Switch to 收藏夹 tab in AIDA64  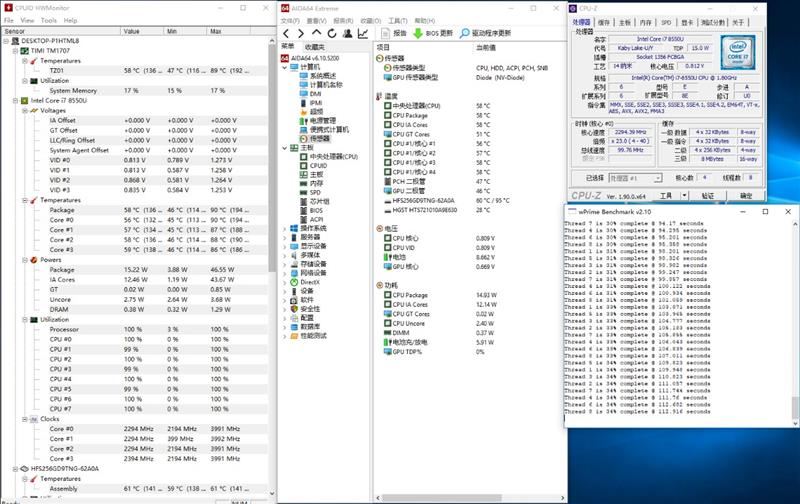[314, 47]
